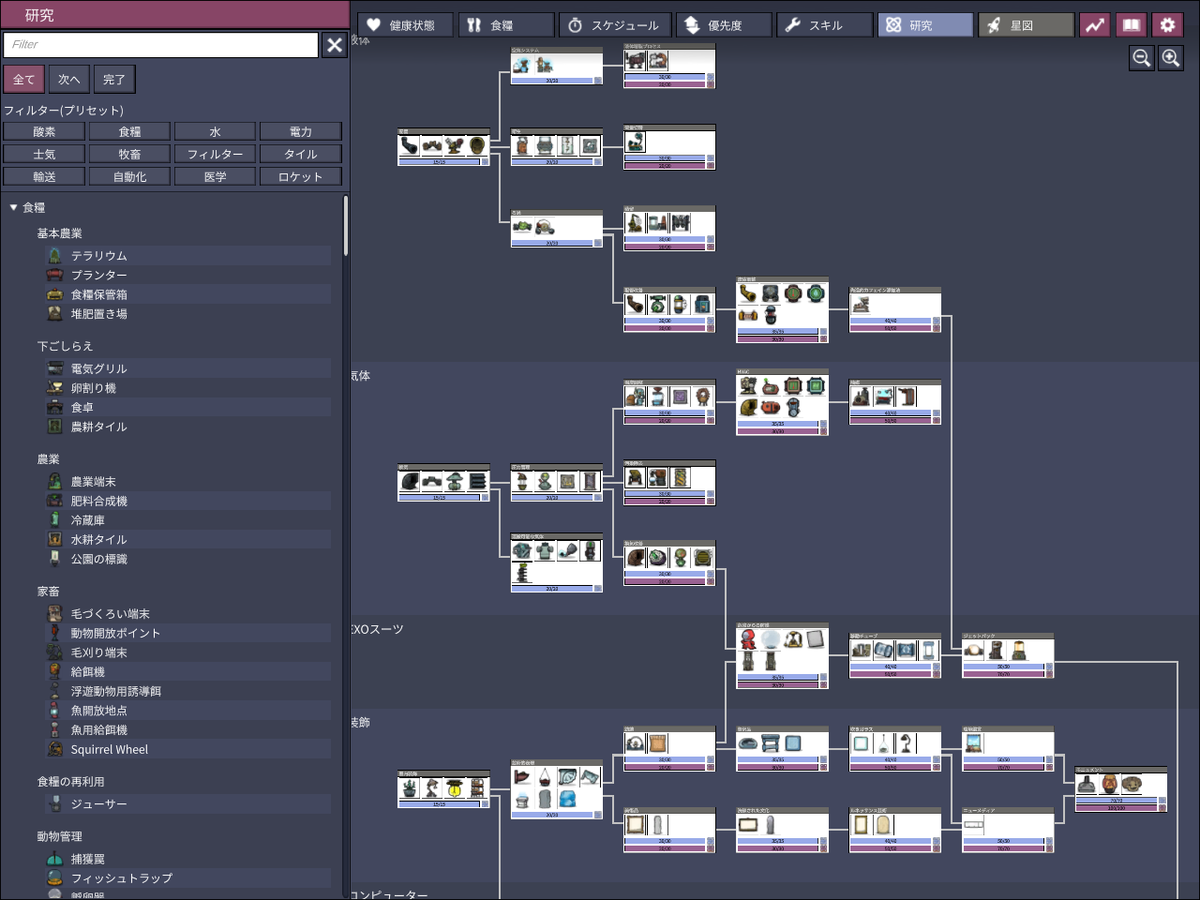Click the フィッシュトラップ item icon
This screenshot has width=1200, height=900.
(54, 878)
